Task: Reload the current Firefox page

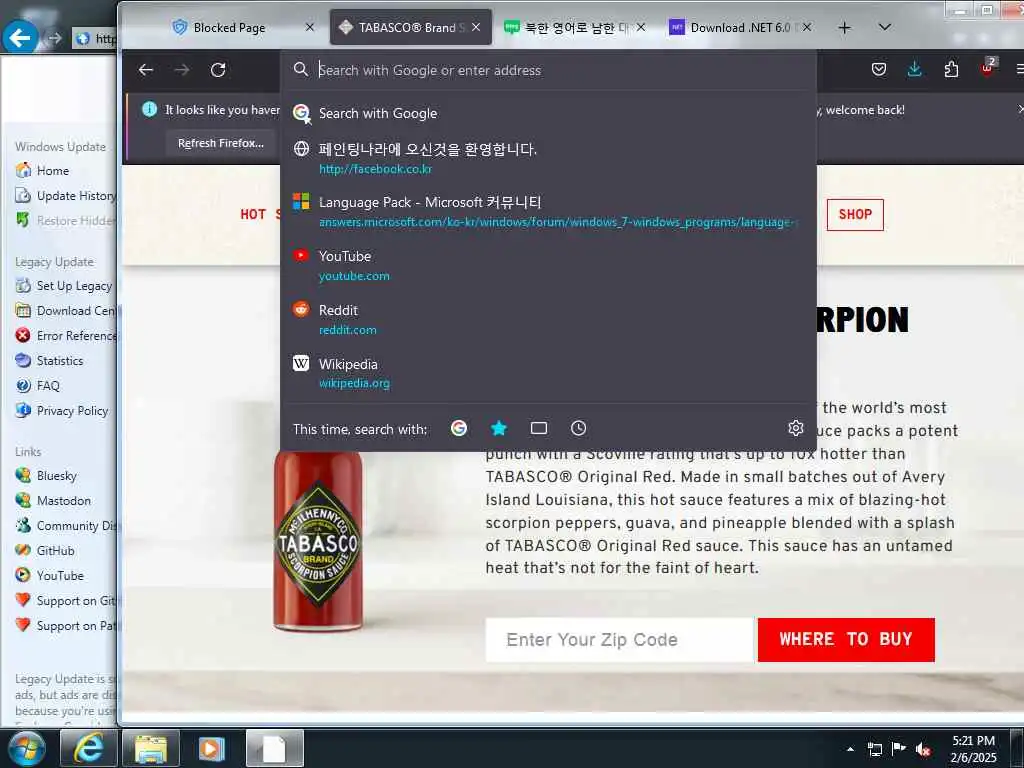Action: tap(218, 70)
